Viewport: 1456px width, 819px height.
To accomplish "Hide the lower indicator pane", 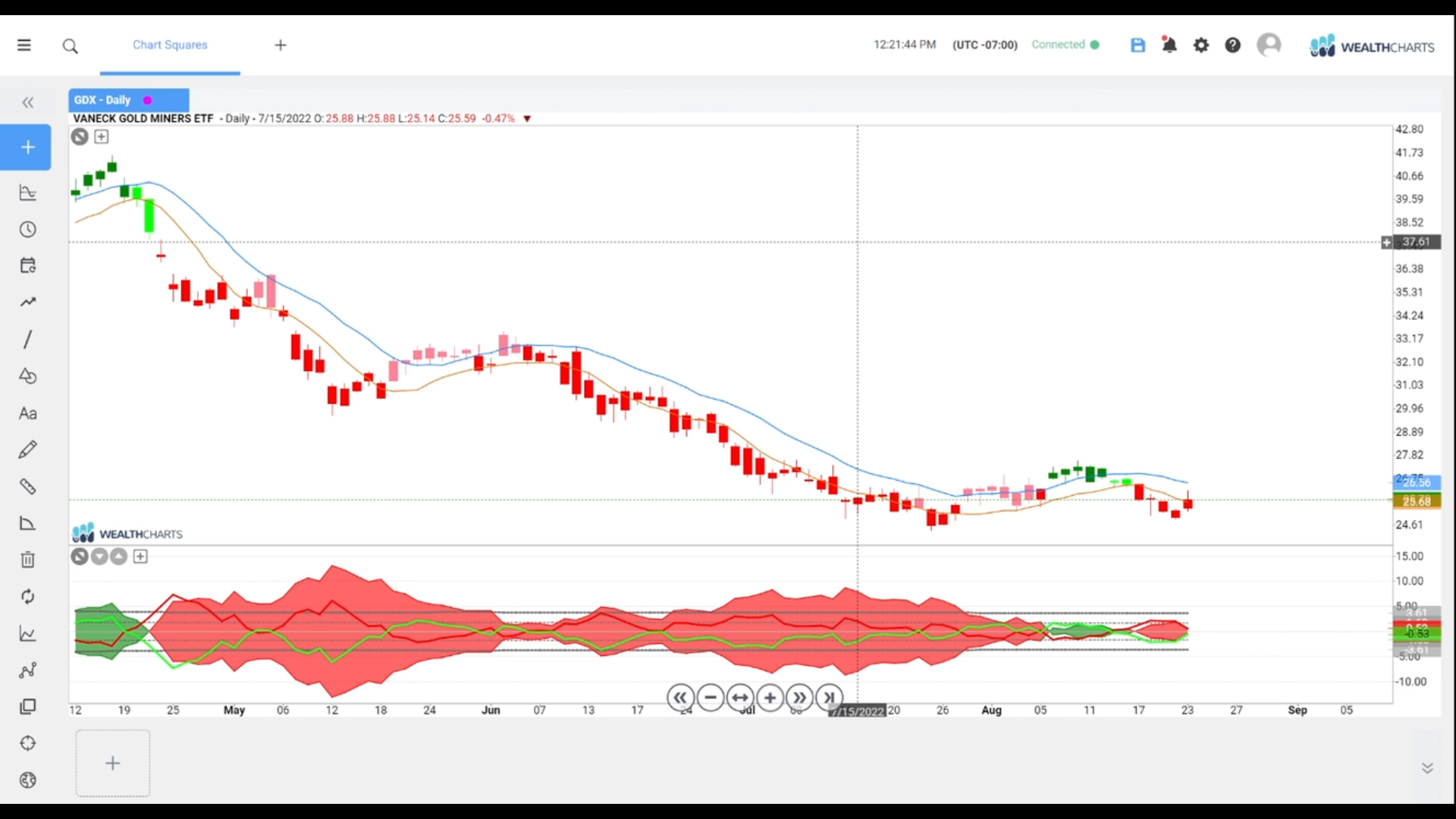I will pyautogui.click(x=80, y=557).
